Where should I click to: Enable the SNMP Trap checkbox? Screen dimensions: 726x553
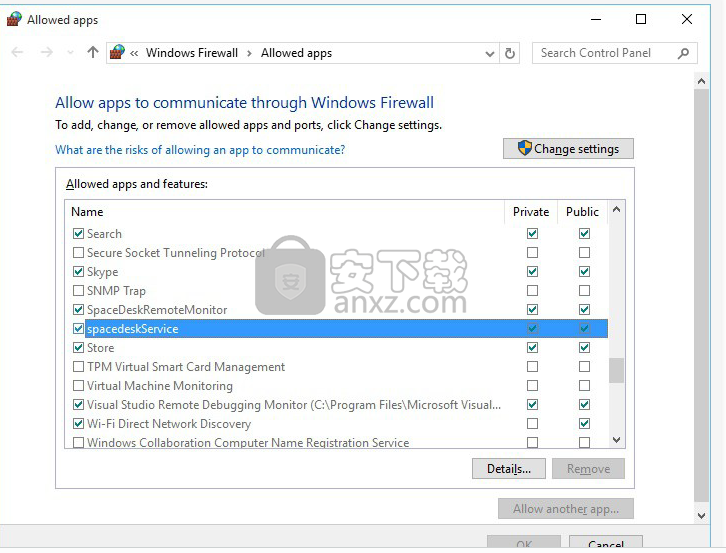pos(78,290)
